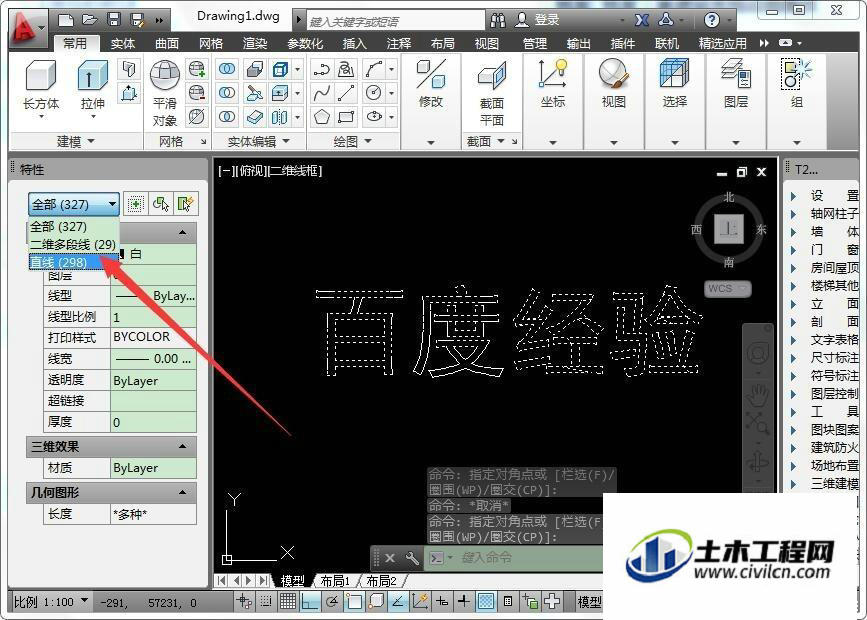Click the 截面平面 section plane tool
This screenshot has width=867, height=620.
pos(492,92)
